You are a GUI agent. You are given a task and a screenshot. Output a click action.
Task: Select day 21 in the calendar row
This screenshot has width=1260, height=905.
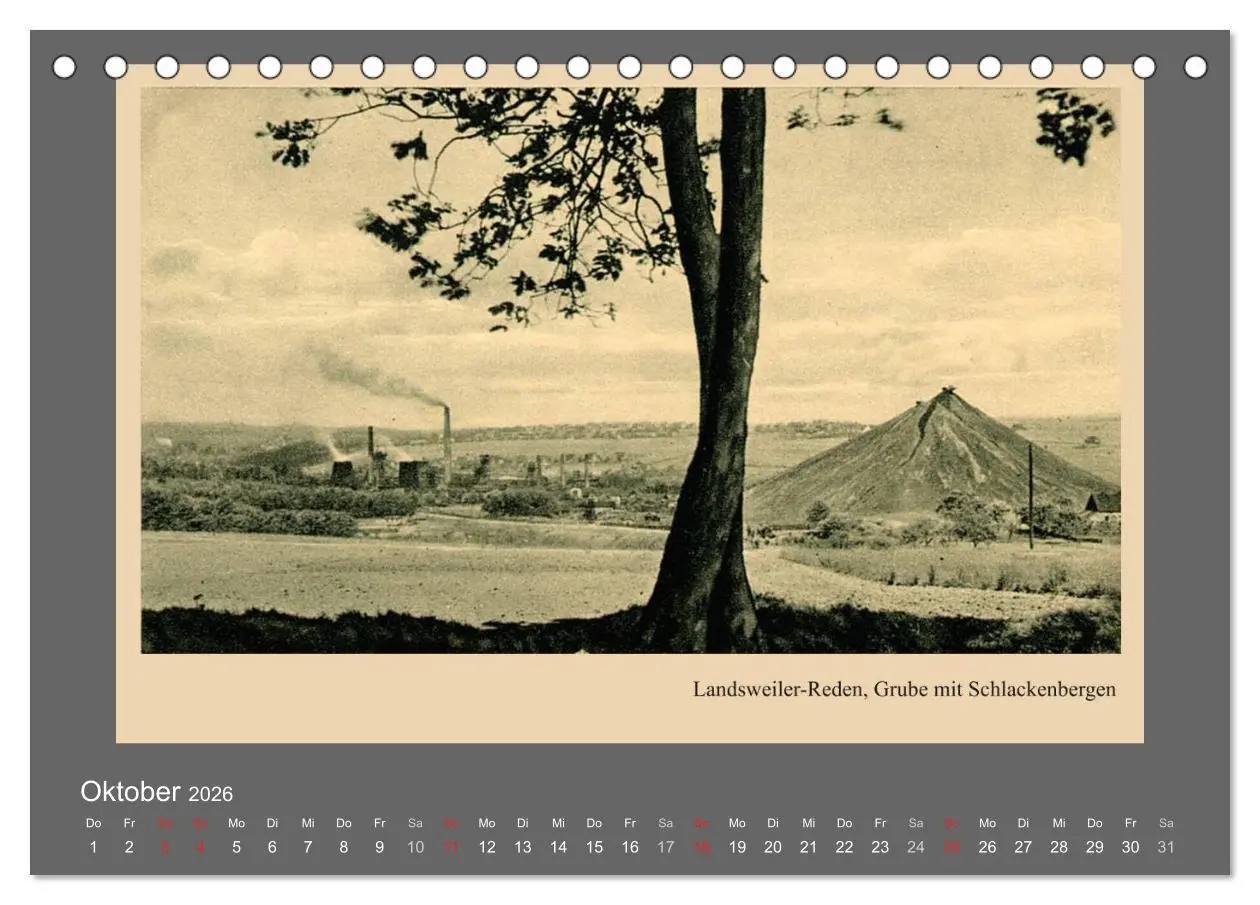[x=809, y=847]
